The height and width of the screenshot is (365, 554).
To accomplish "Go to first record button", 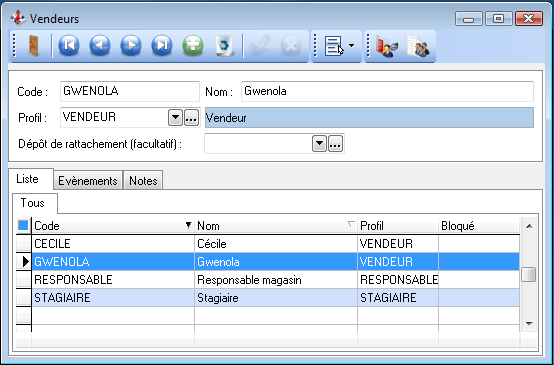I will pos(69,46).
